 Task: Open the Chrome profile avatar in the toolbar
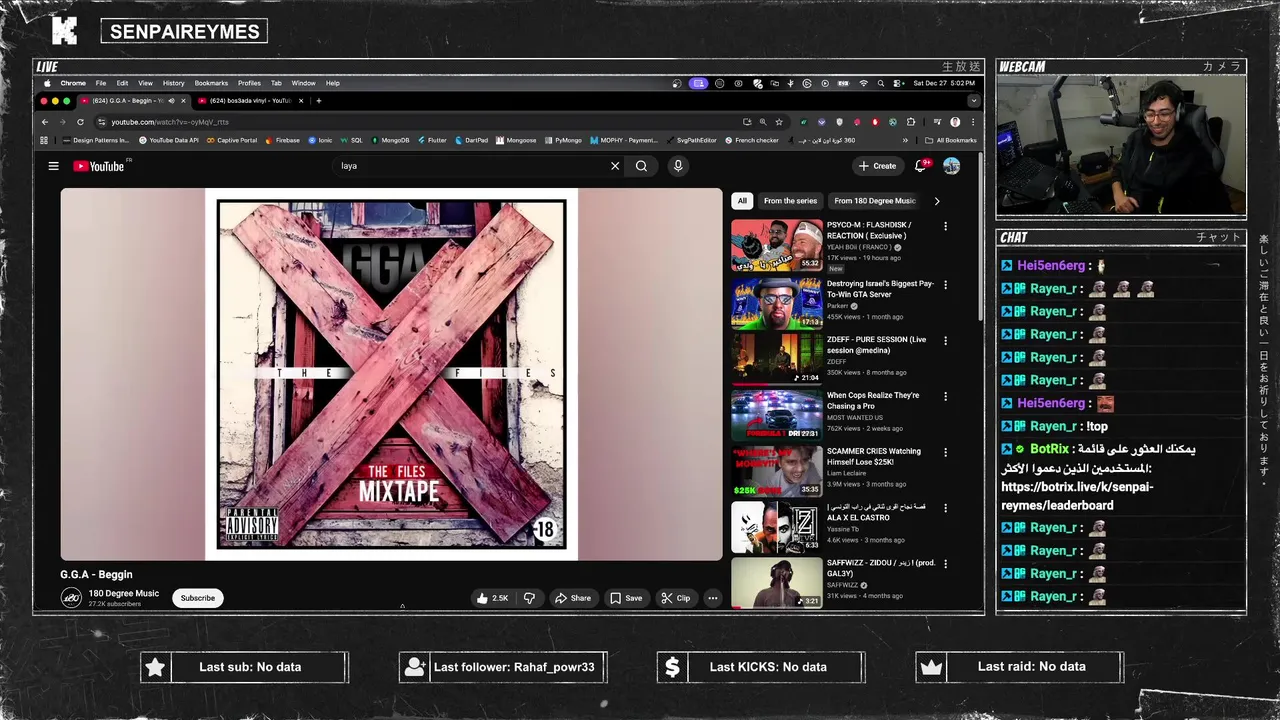coord(955,122)
